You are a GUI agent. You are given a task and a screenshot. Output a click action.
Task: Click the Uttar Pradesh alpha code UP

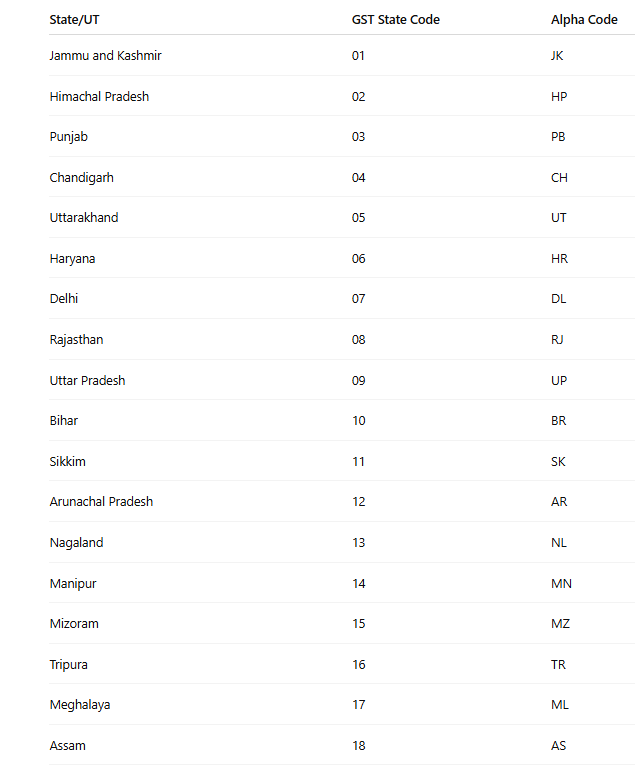click(559, 381)
